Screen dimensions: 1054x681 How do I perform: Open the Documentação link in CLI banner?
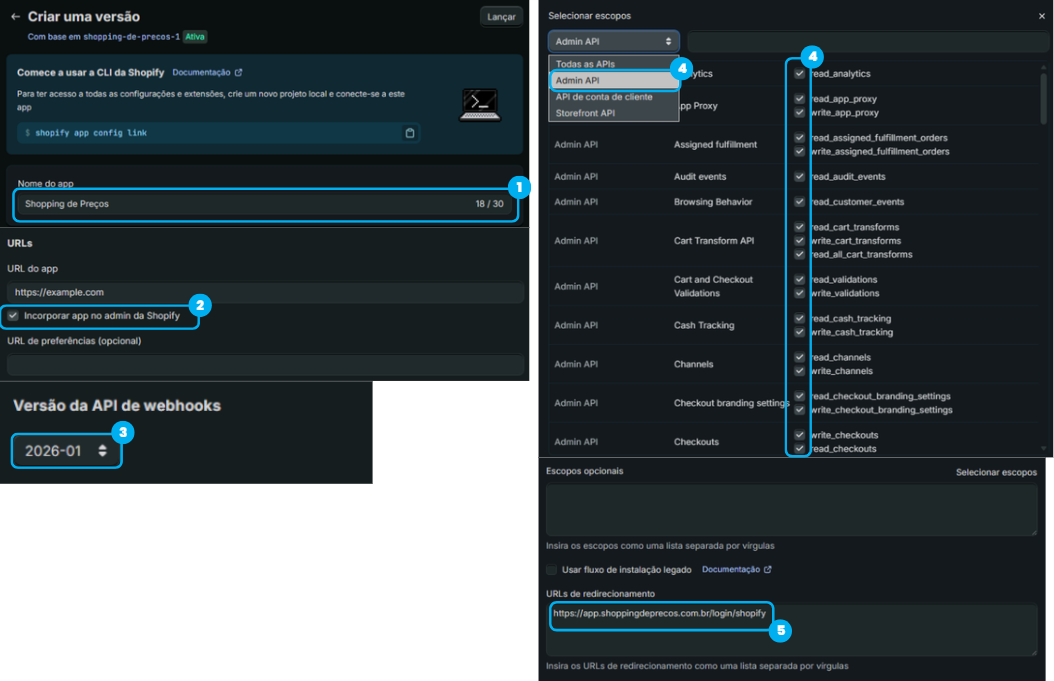pyautogui.click(x=201, y=73)
